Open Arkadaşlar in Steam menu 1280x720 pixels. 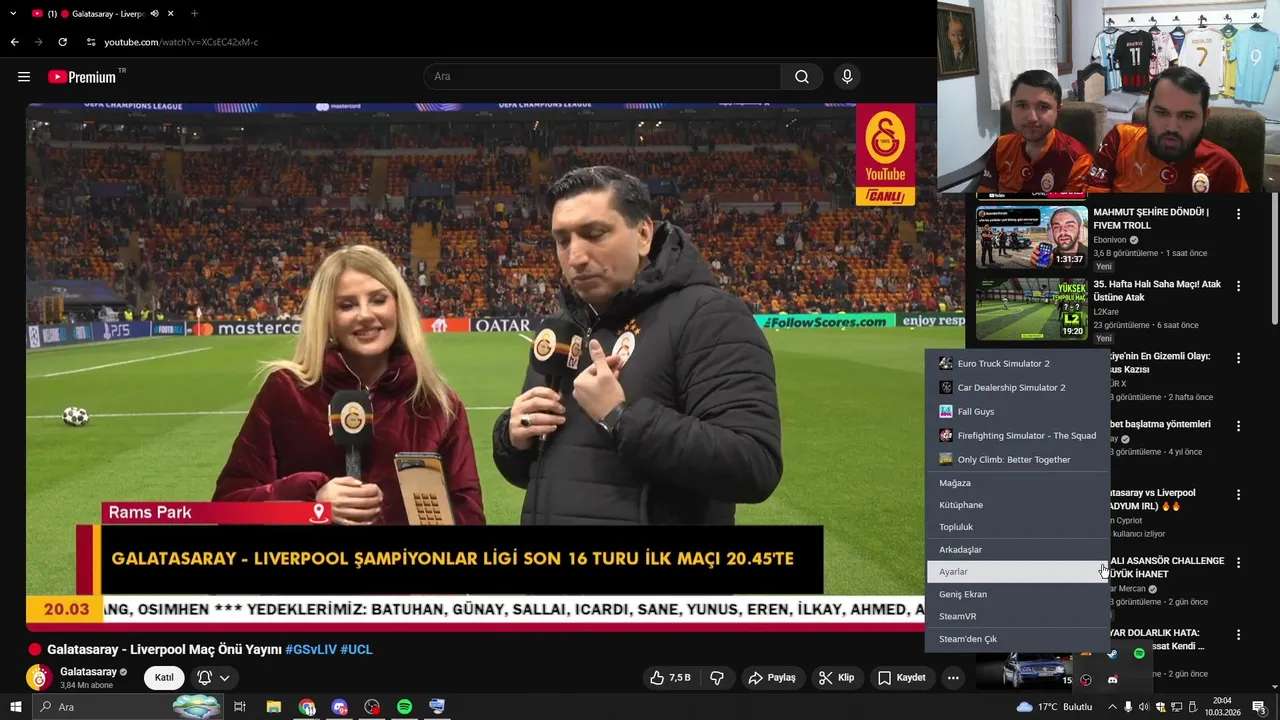(x=1017, y=549)
